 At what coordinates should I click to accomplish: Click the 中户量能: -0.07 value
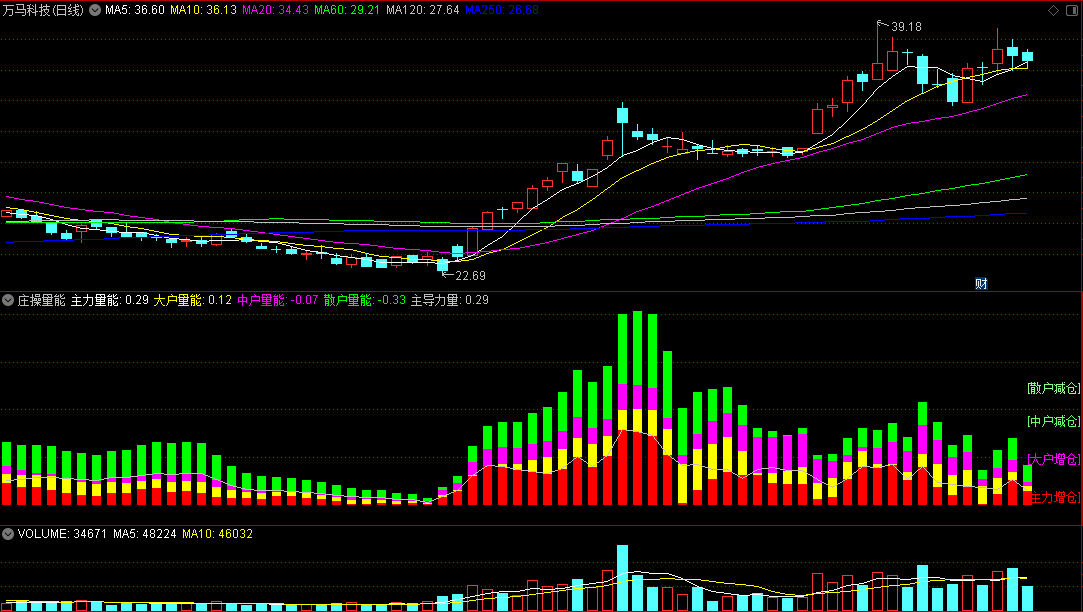pyautogui.click(x=278, y=300)
